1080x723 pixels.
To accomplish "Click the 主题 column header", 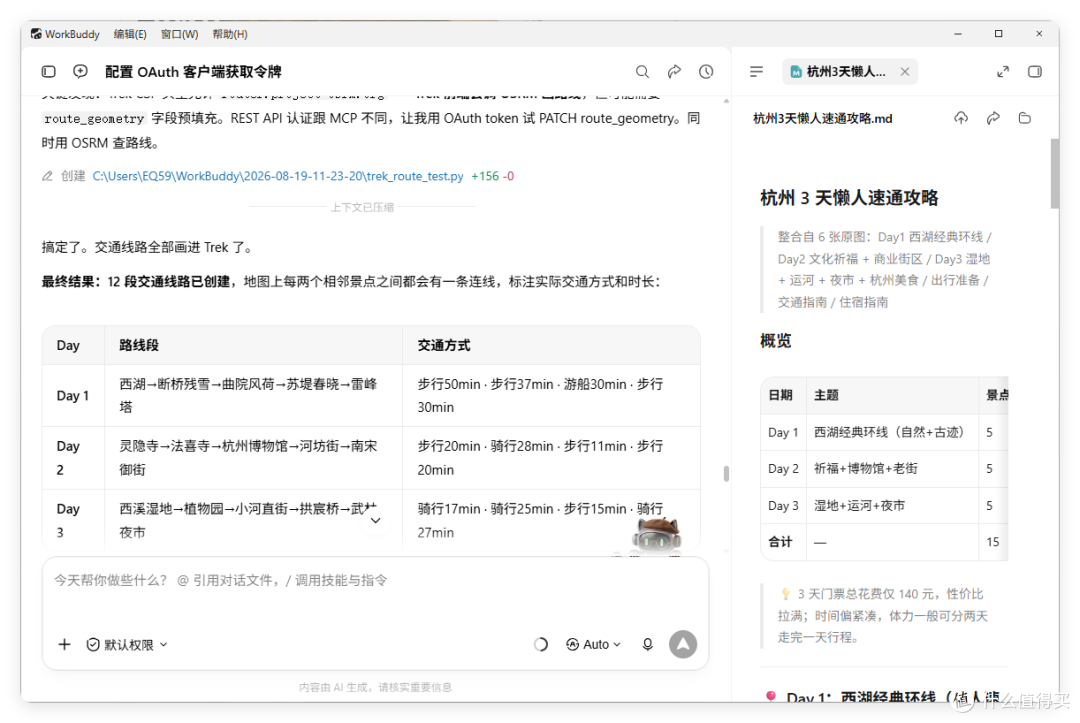I will 827,395.
